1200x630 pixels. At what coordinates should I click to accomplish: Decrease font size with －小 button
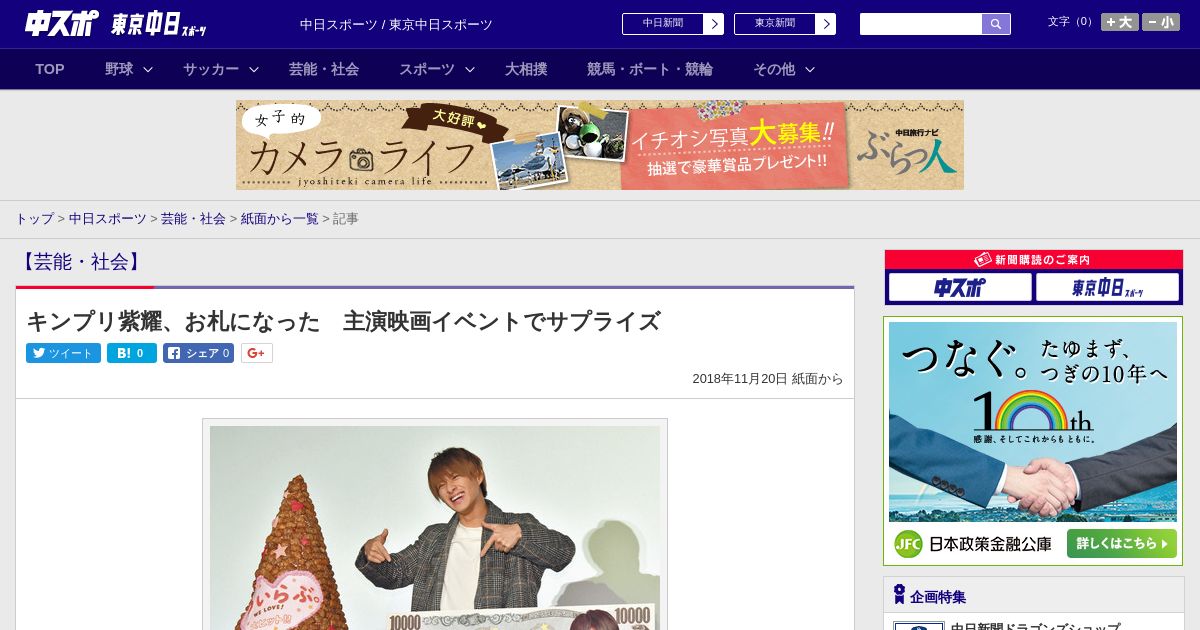[1161, 22]
